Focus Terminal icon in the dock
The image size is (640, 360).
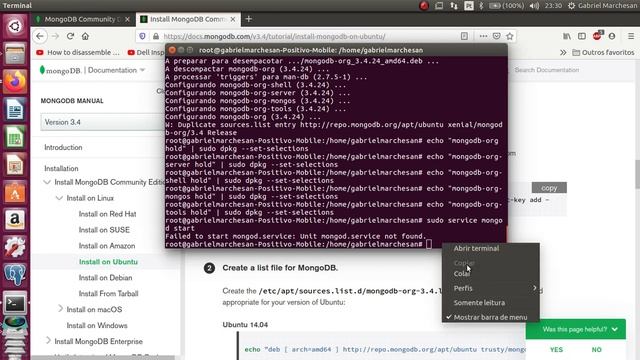pos(15,303)
